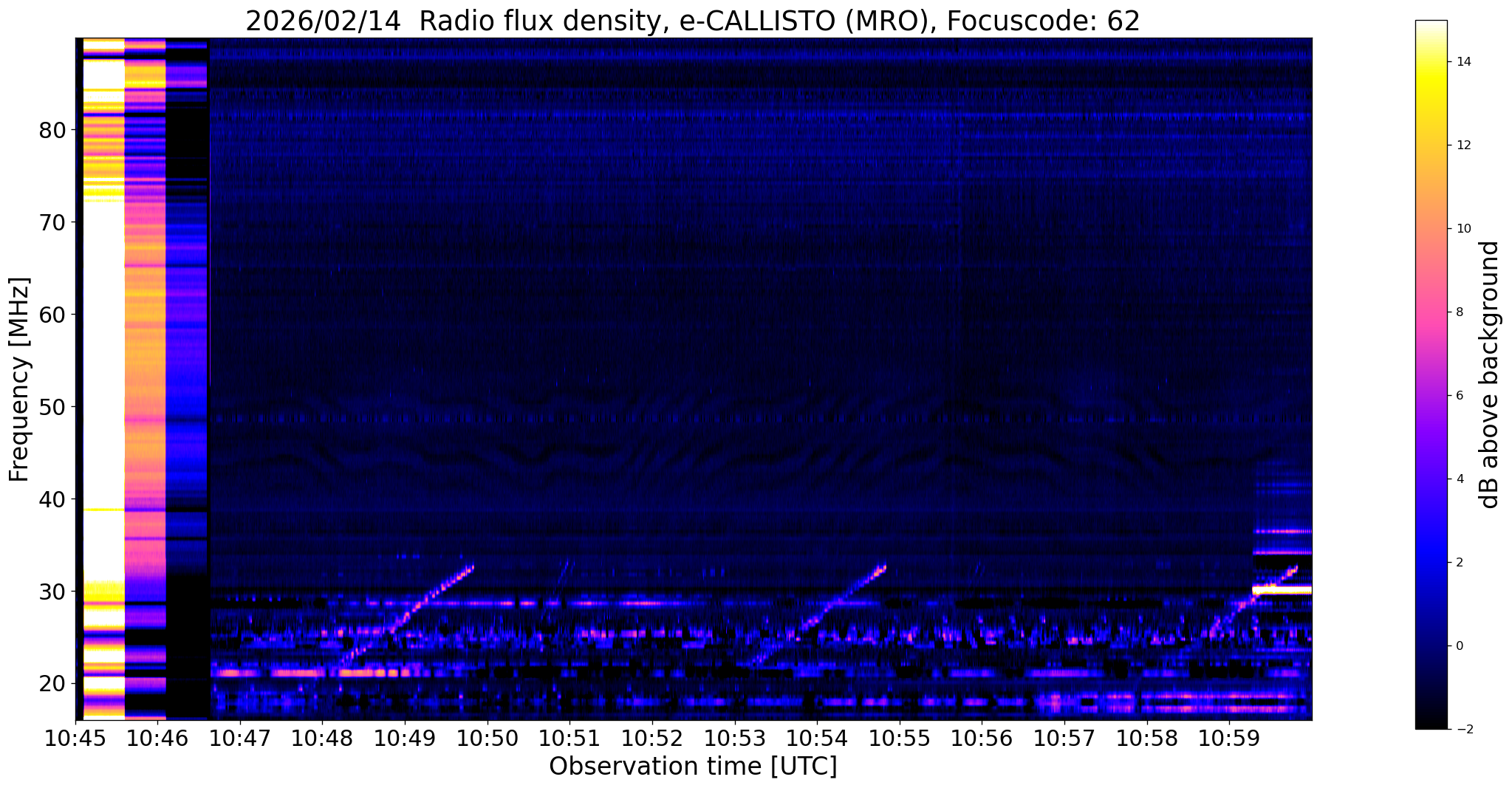The width and height of the screenshot is (1512, 788).
Task: Click the 10:57 time tick label
Action: click(1064, 739)
